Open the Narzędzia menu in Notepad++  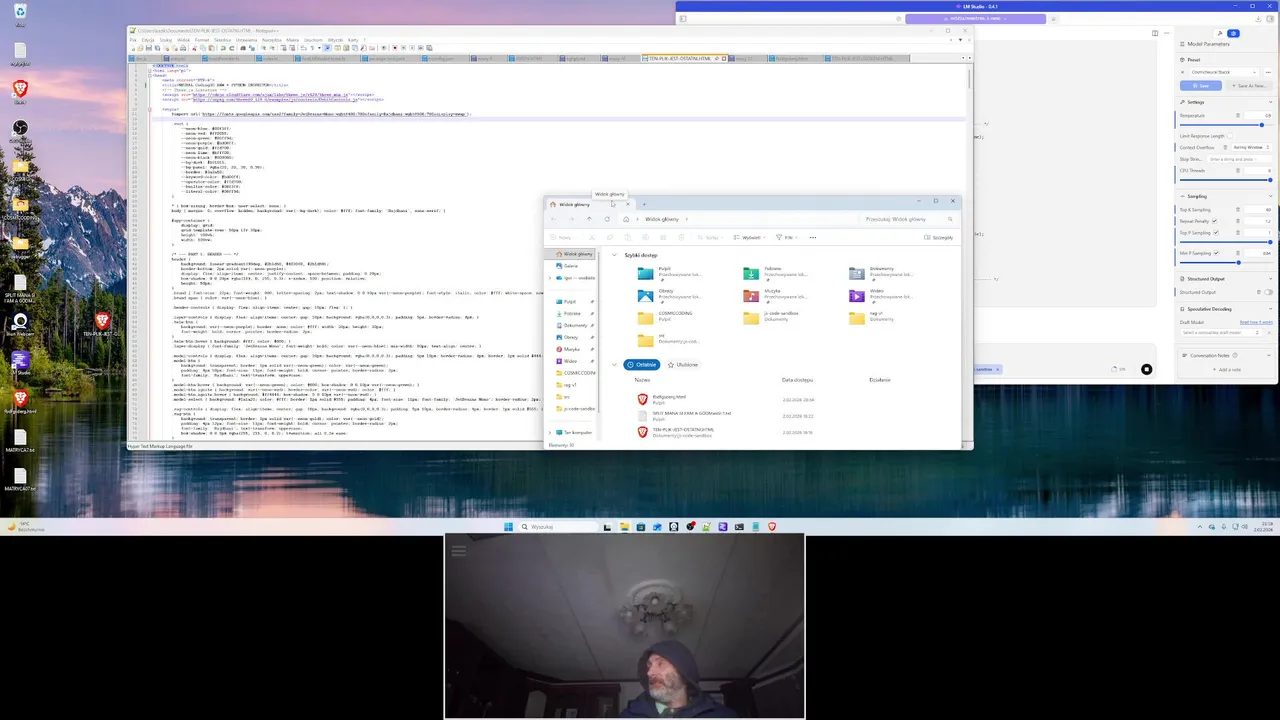coord(272,40)
